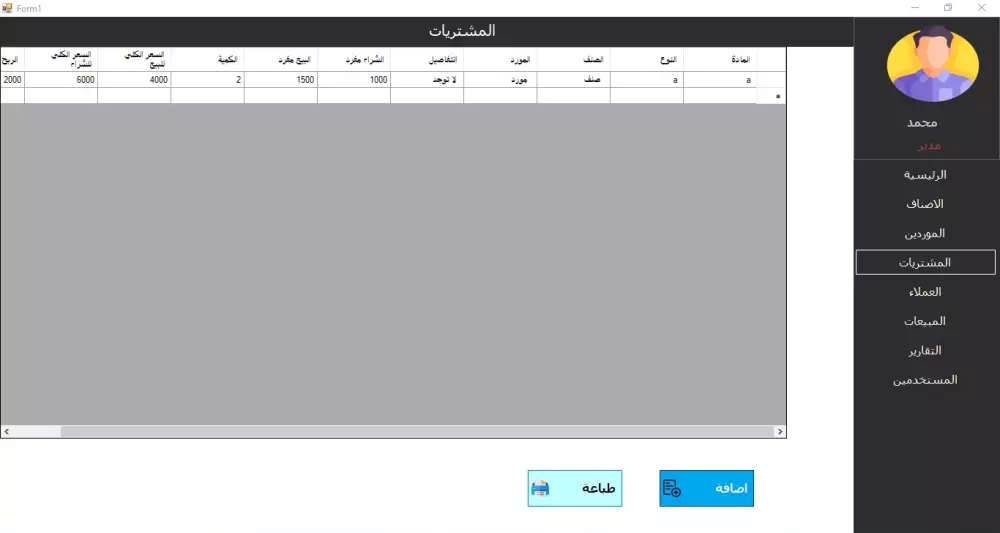Click the السعر الكلي للبيع column header
The height and width of the screenshot is (533, 1000).
[x=134, y=59]
